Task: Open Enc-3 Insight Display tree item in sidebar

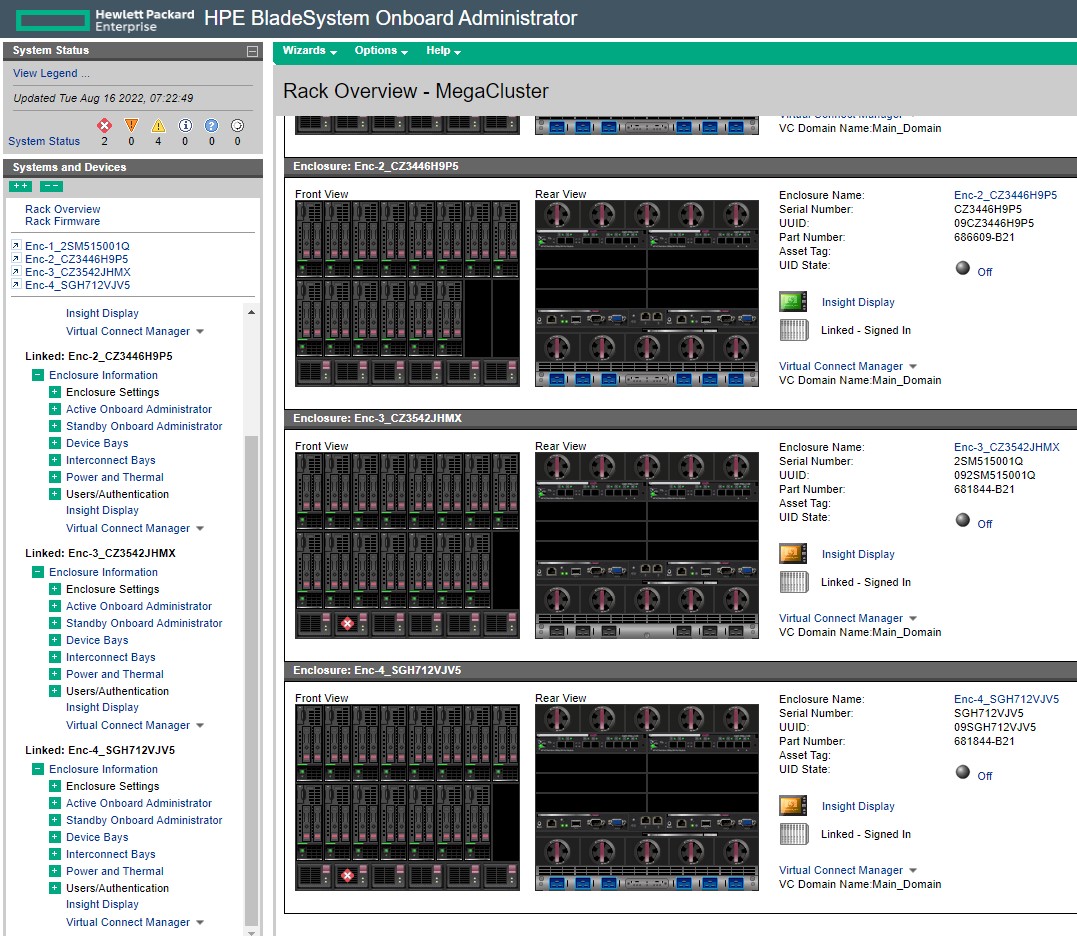Action: 102,707
